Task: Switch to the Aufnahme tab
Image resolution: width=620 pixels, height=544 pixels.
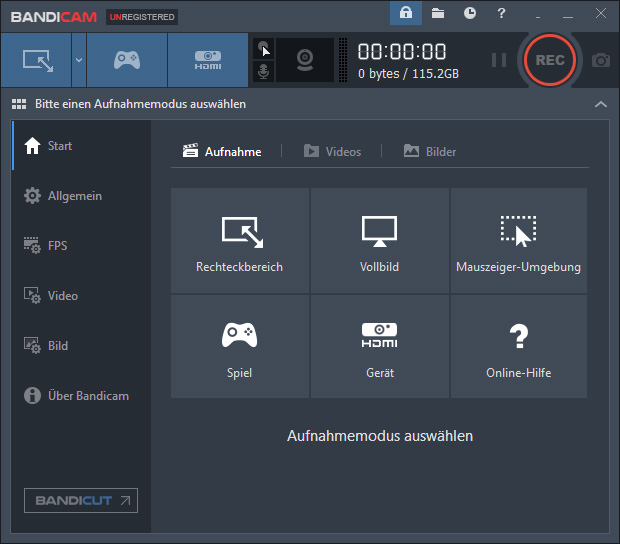Action: 222,151
